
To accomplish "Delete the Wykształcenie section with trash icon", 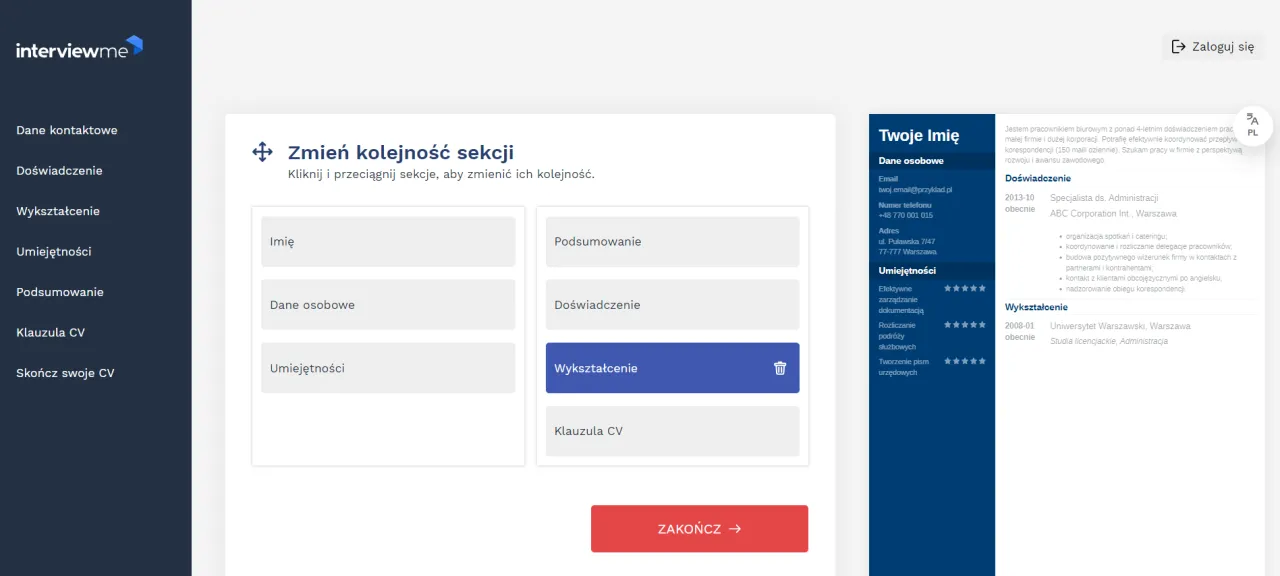I will click(x=780, y=368).
